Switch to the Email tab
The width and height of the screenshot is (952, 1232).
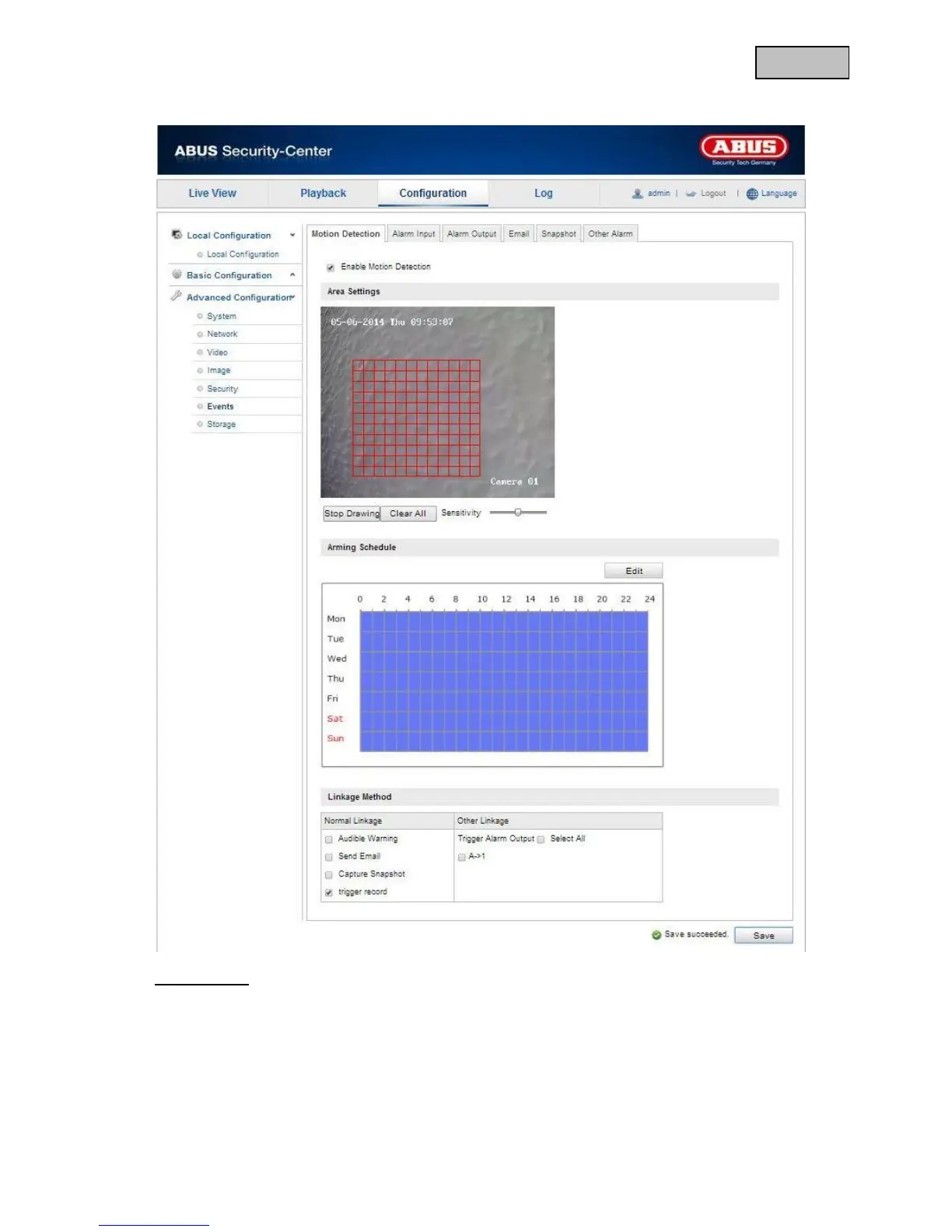tap(519, 234)
